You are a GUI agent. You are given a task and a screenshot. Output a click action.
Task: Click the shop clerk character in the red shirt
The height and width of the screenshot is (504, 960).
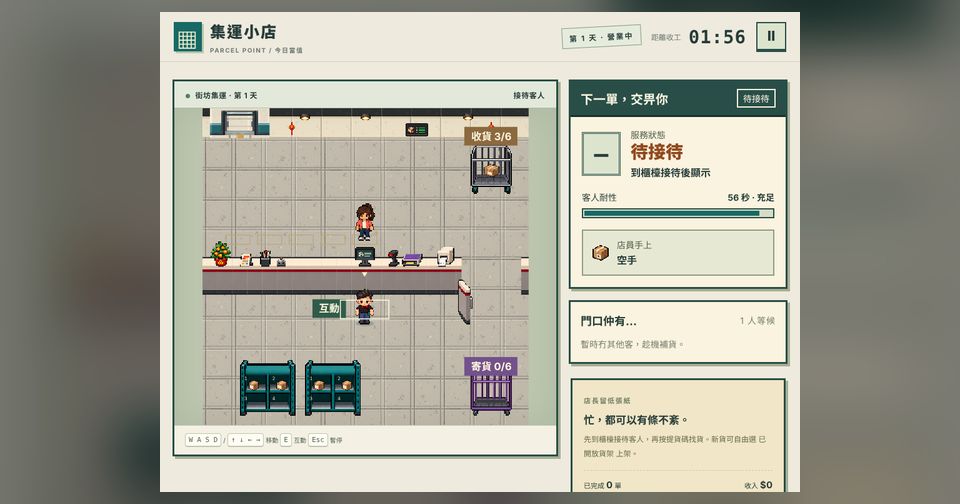[364, 306]
